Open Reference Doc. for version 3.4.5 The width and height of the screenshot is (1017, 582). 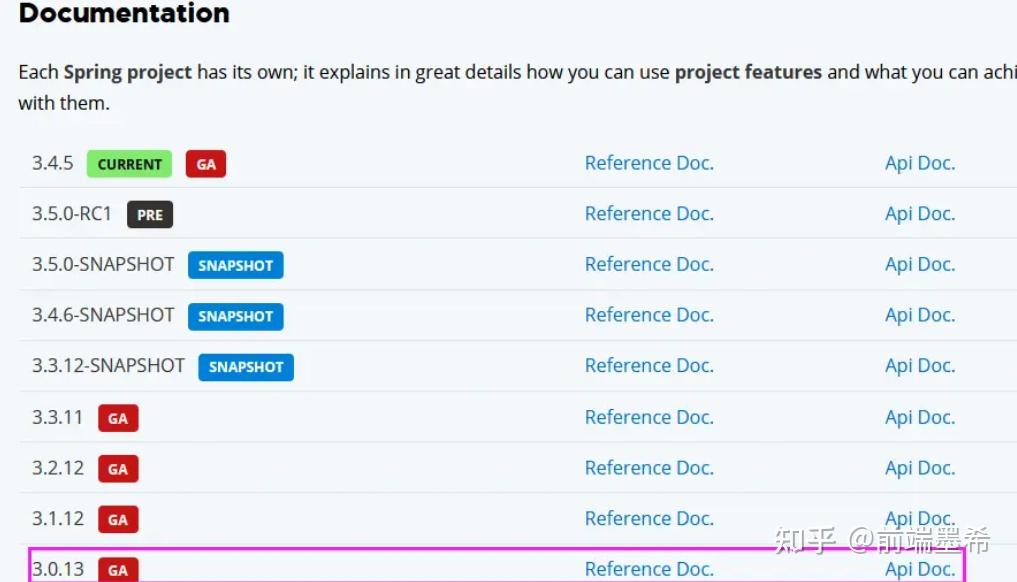pos(649,163)
